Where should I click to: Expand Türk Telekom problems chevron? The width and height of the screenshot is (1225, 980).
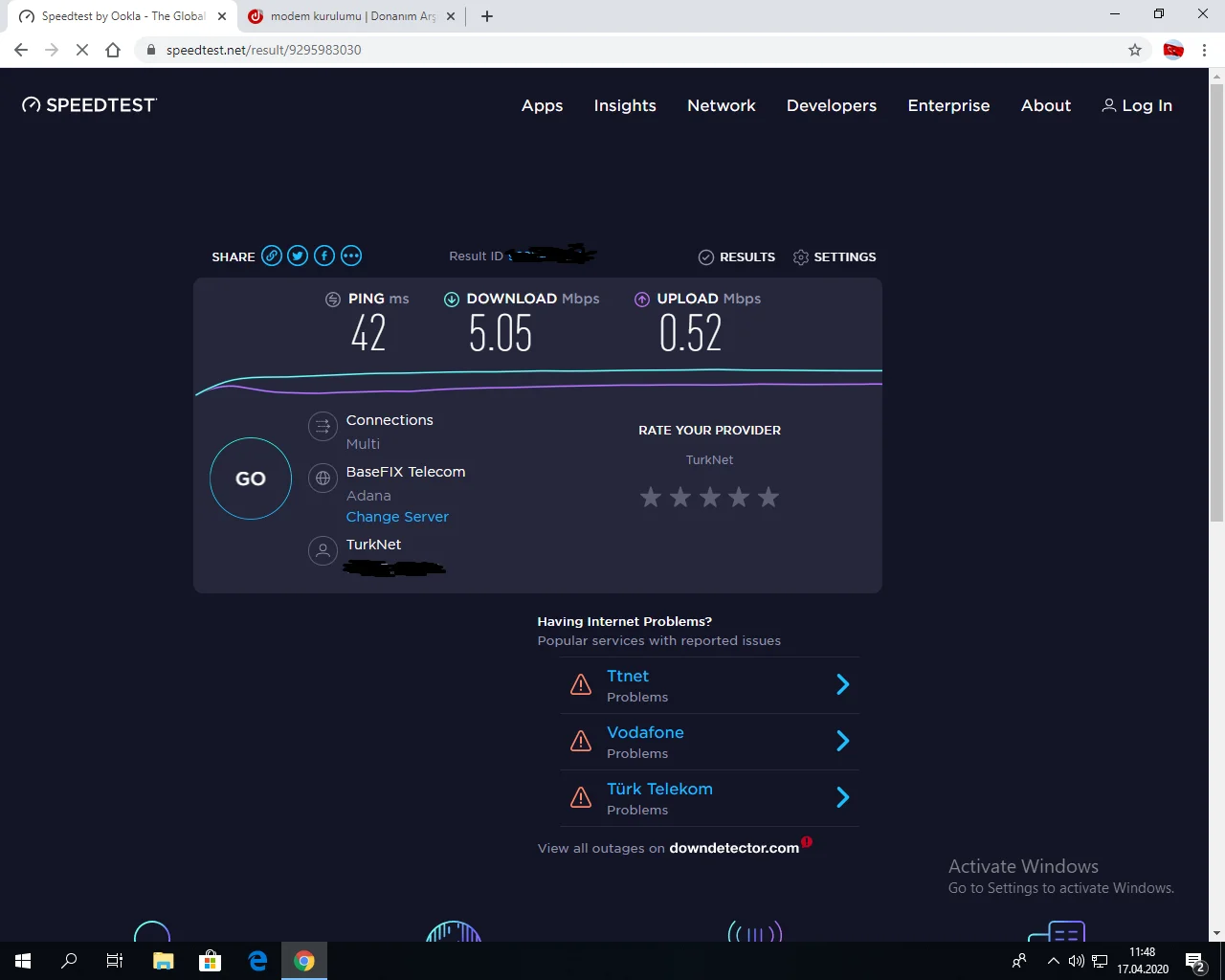tap(843, 797)
